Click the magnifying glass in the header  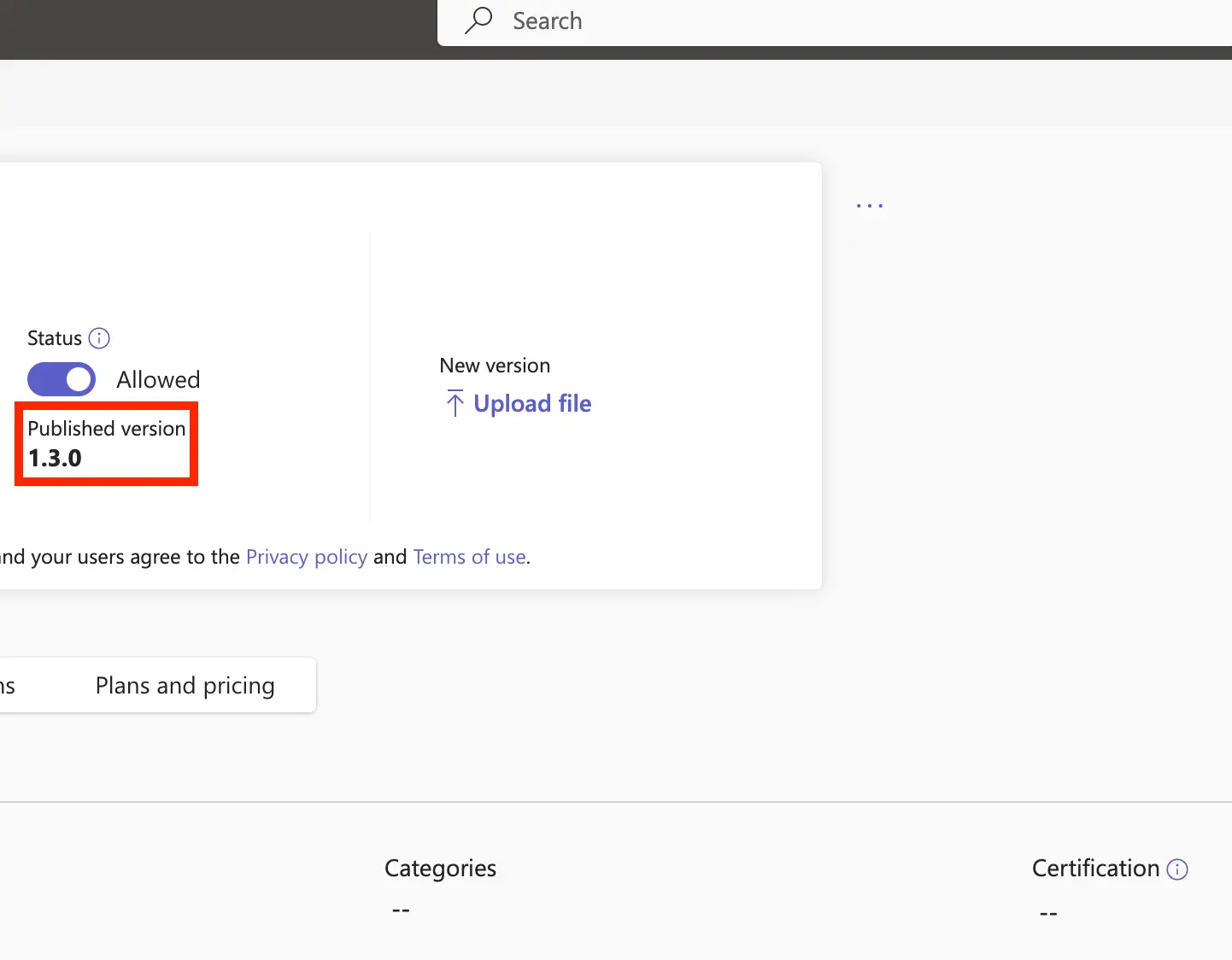click(x=478, y=20)
